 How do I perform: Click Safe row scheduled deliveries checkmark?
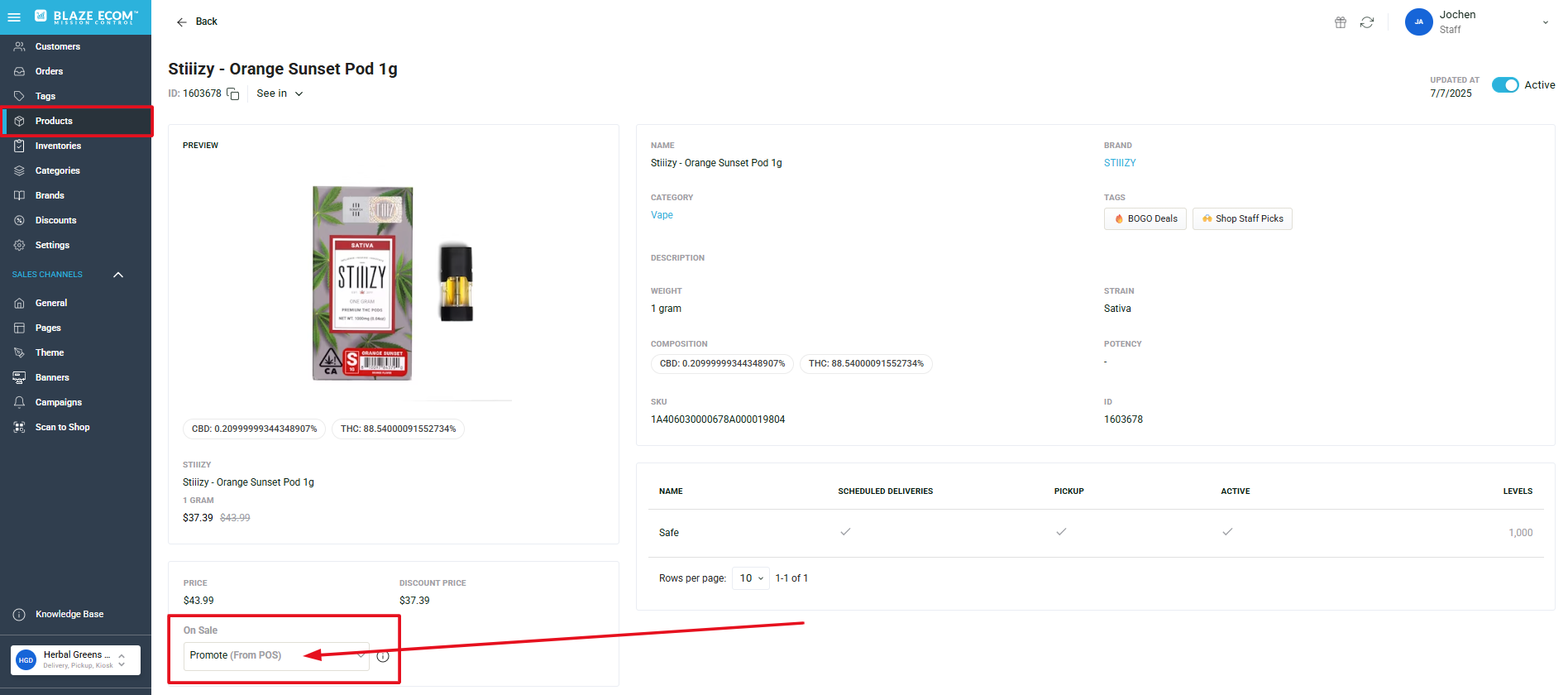click(x=845, y=532)
